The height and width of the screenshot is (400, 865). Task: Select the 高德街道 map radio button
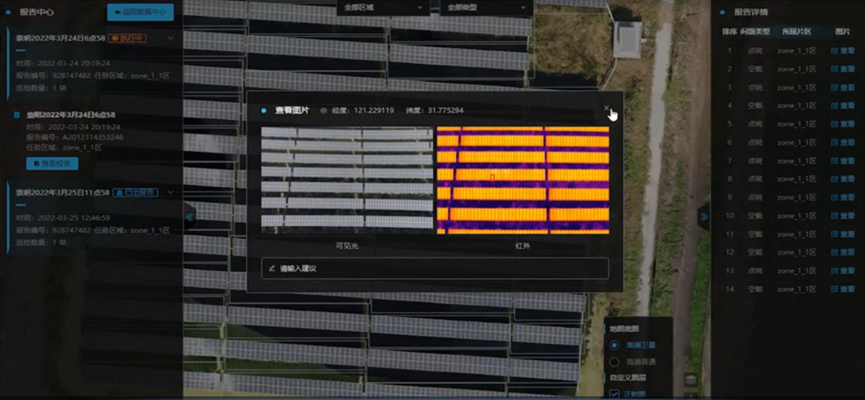[614, 360]
